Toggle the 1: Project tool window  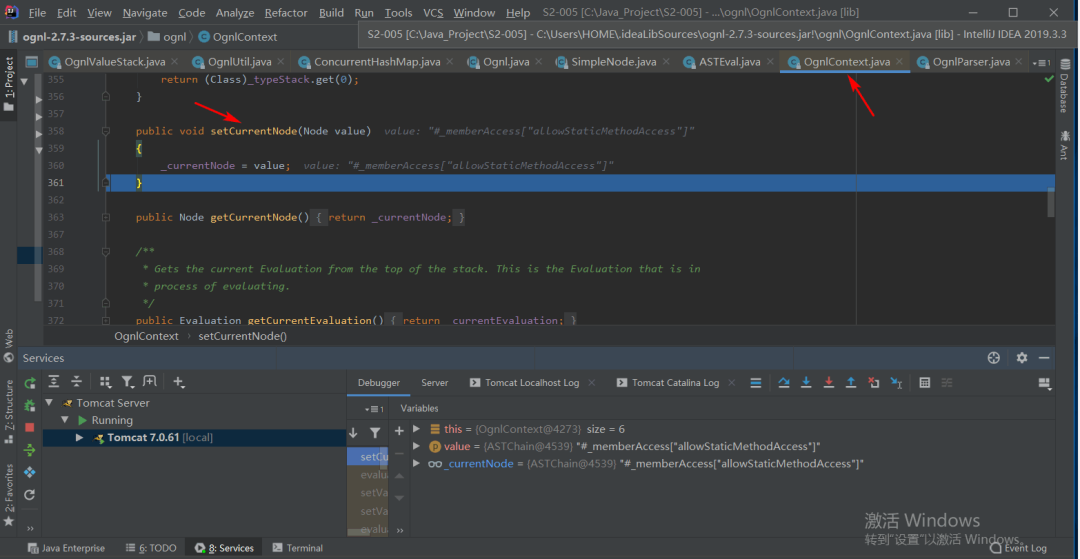point(9,85)
